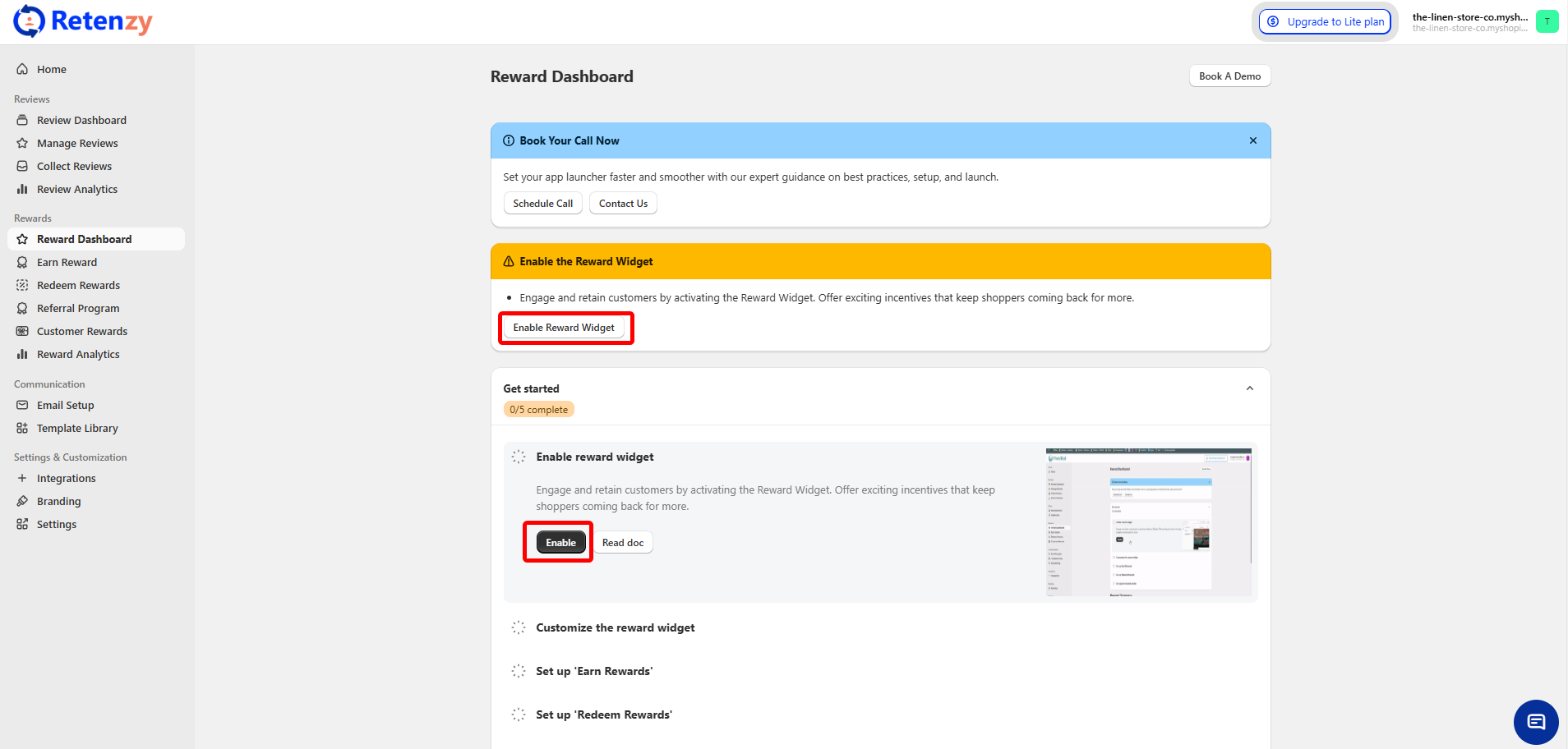This screenshot has height=749, width=1568.
Task: Click Upgrade to Lite plan button
Action: [1325, 22]
